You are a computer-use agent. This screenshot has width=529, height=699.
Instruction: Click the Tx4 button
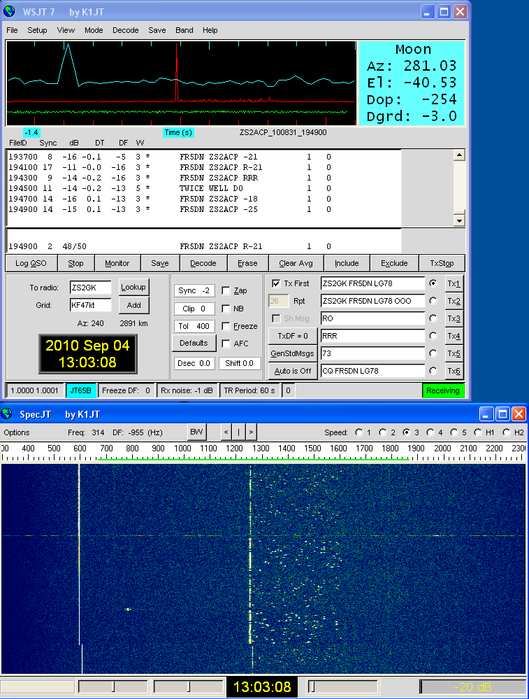coord(454,336)
